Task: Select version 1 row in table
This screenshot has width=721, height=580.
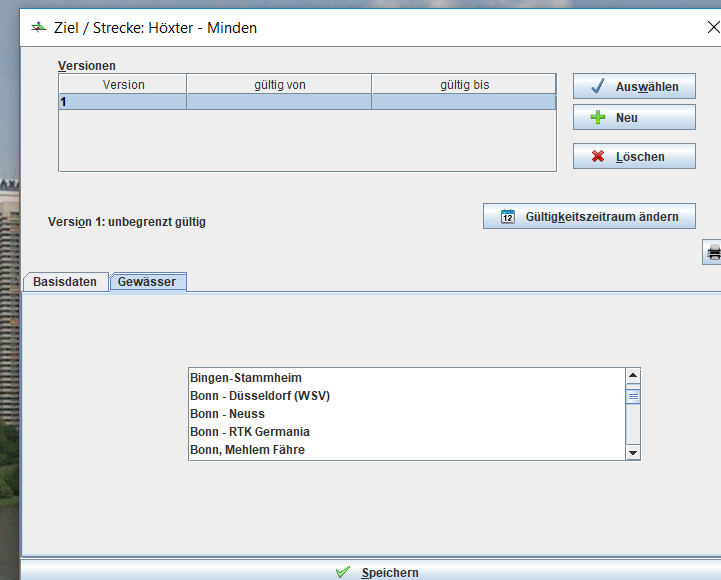Action: pyautogui.click(x=306, y=102)
